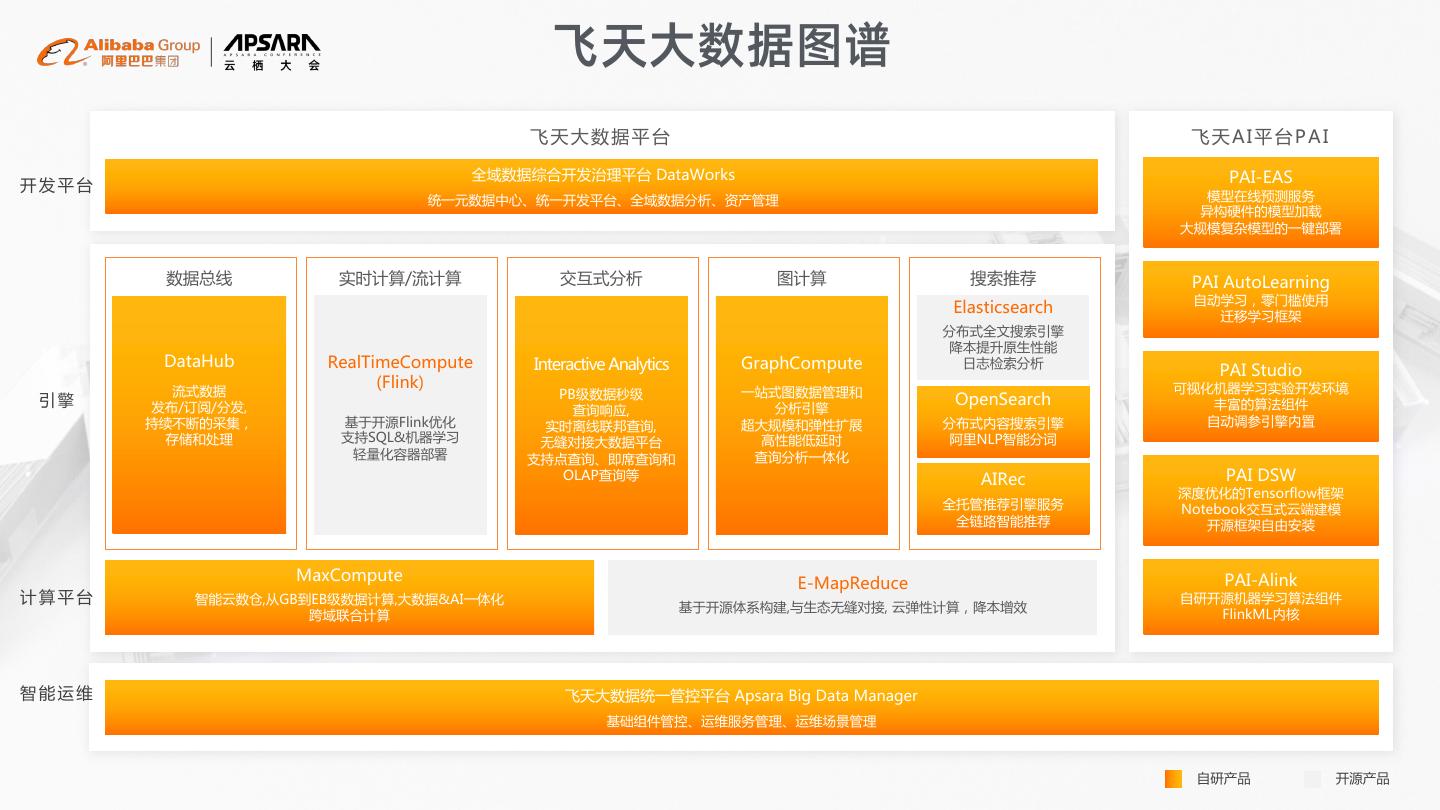Click the E-MapReduce block
The height and width of the screenshot is (810, 1440).
point(852,597)
